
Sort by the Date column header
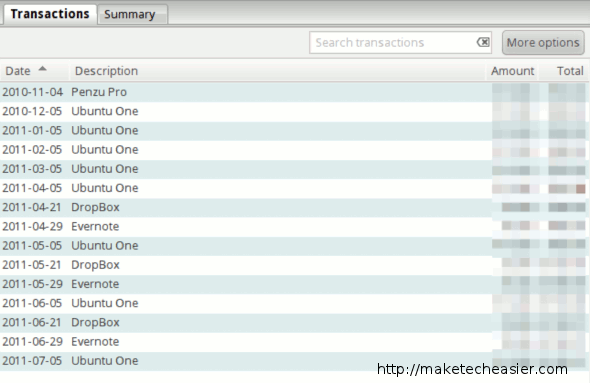35,71
